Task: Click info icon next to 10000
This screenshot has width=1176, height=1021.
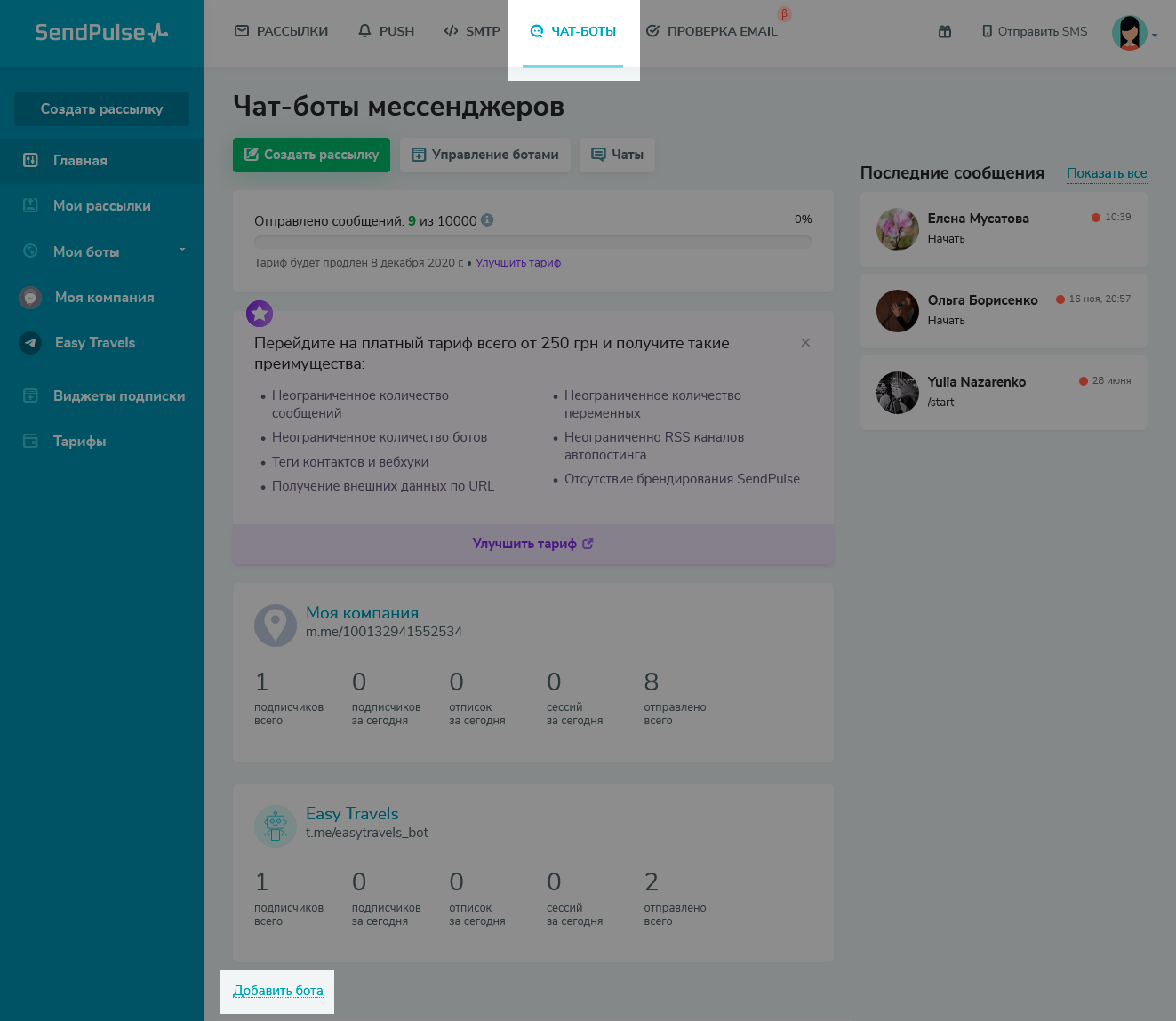Action: pyautogui.click(x=487, y=220)
